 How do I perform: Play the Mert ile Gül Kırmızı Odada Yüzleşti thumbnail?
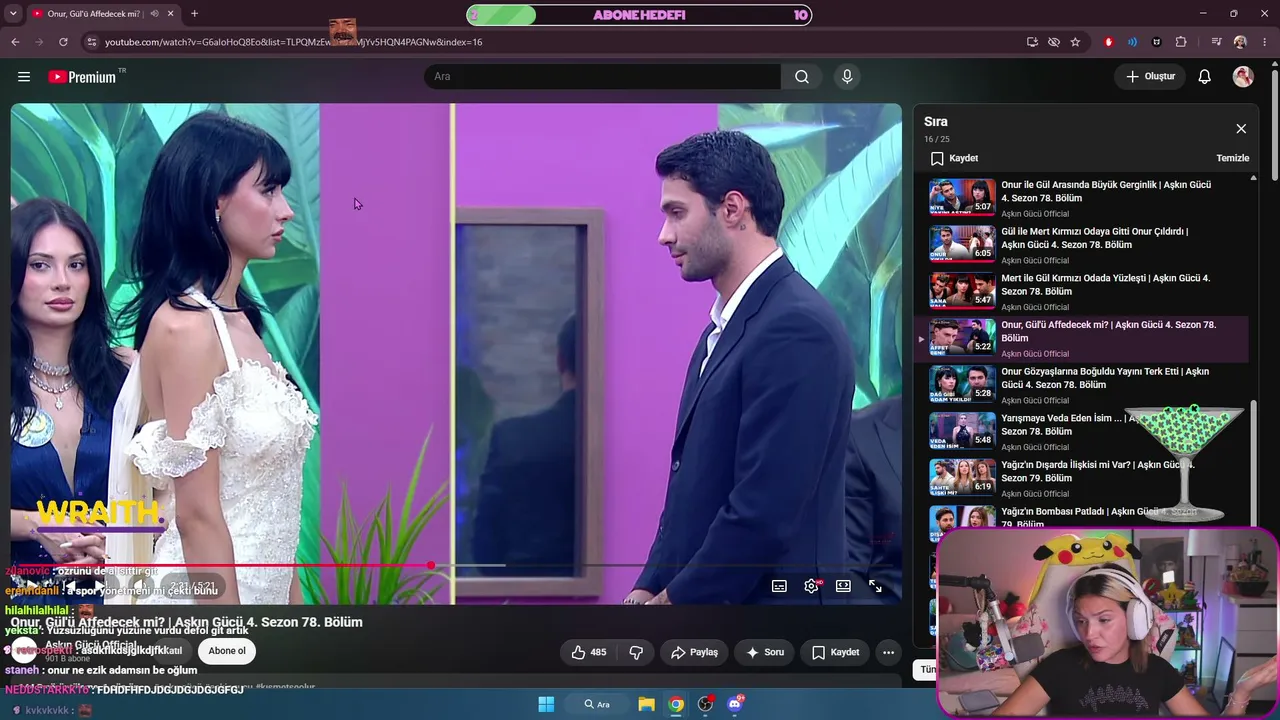pos(962,290)
